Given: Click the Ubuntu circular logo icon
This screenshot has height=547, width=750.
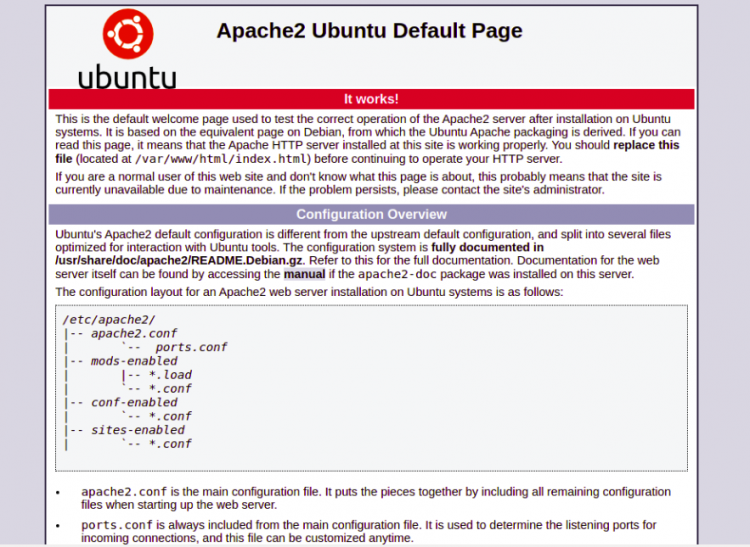Looking at the screenshot, I should [128, 33].
